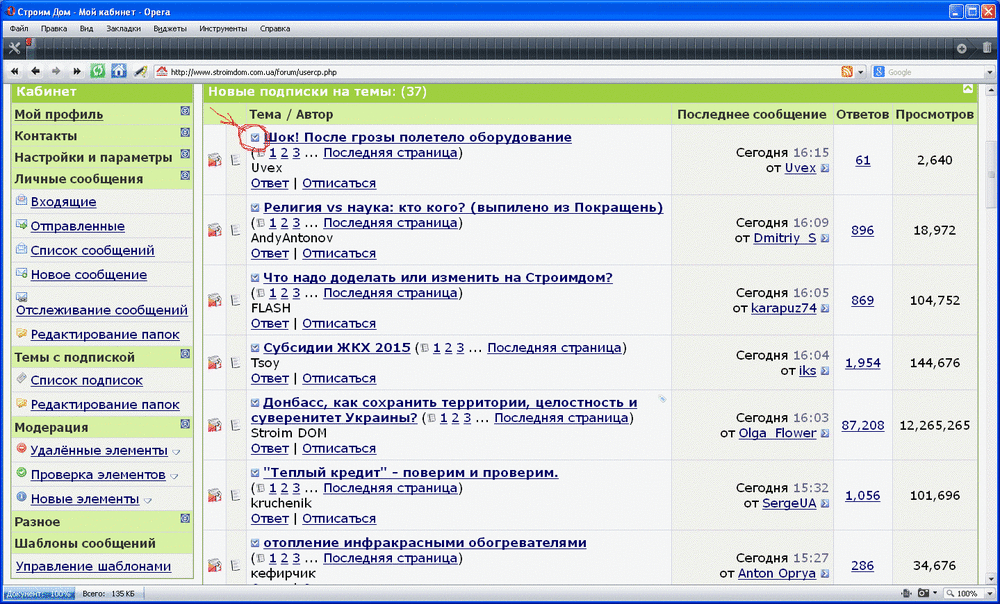The height and width of the screenshot is (604, 1000).
Task: Open Uvex profile via the arrow icon
Action: tap(825, 168)
